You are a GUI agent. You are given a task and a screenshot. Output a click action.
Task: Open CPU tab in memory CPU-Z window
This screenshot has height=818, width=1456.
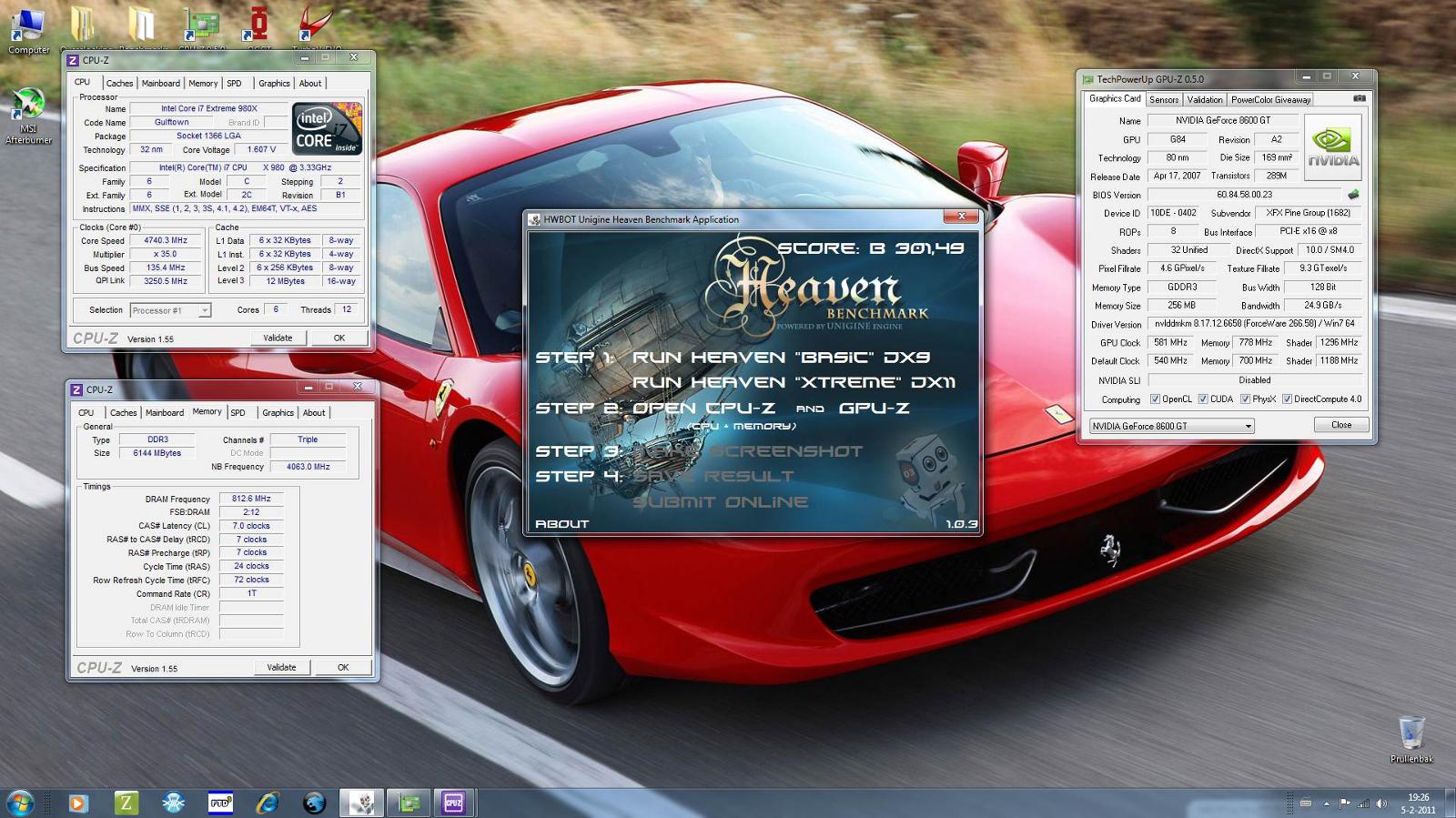point(86,412)
